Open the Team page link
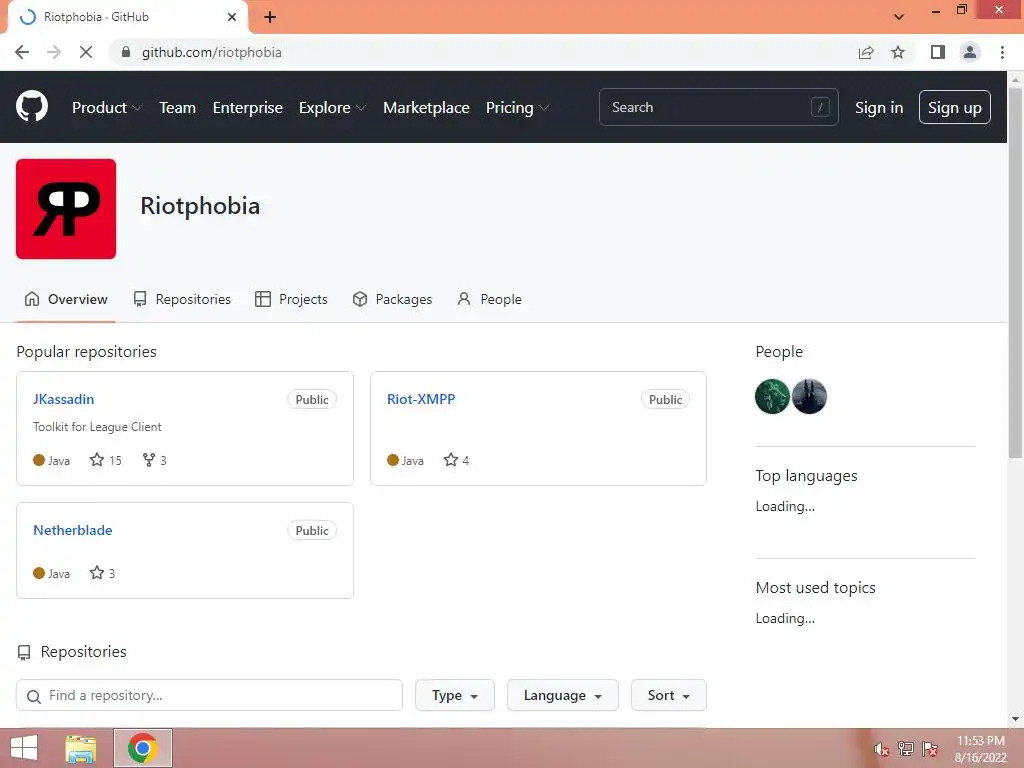Viewport: 1024px width, 768px height. point(178,107)
